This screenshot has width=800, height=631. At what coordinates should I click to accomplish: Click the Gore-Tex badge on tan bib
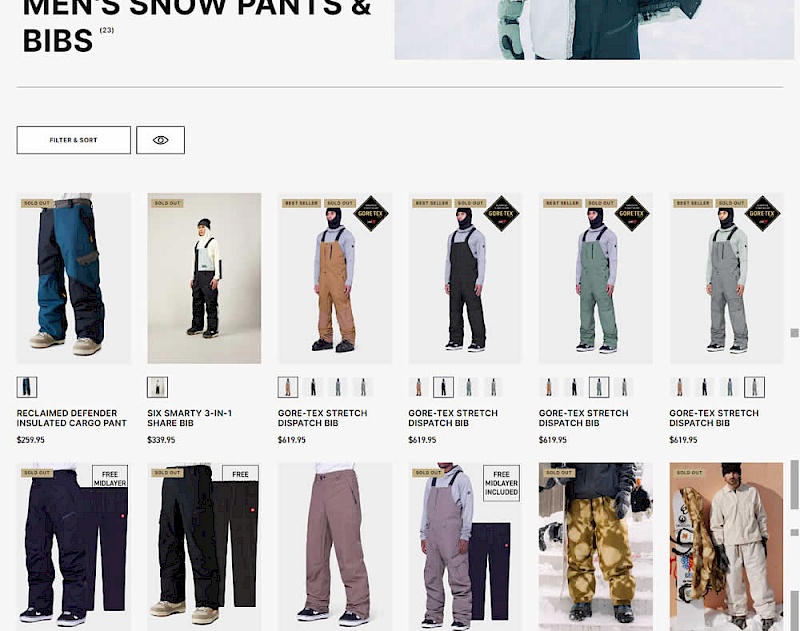click(x=371, y=214)
